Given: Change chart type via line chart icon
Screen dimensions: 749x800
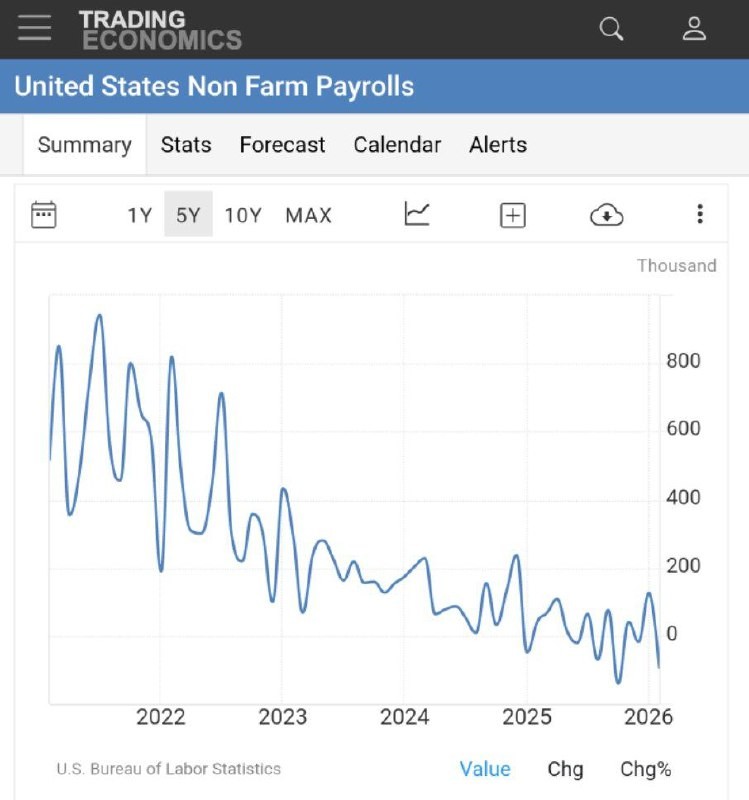Looking at the screenshot, I should 417,214.
